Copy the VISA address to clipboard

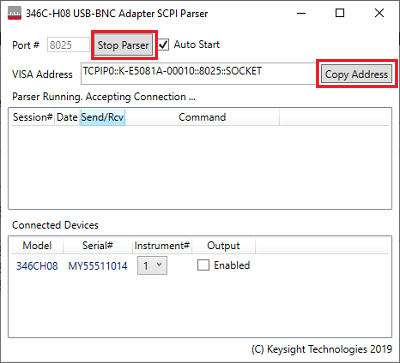click(357, 74)
